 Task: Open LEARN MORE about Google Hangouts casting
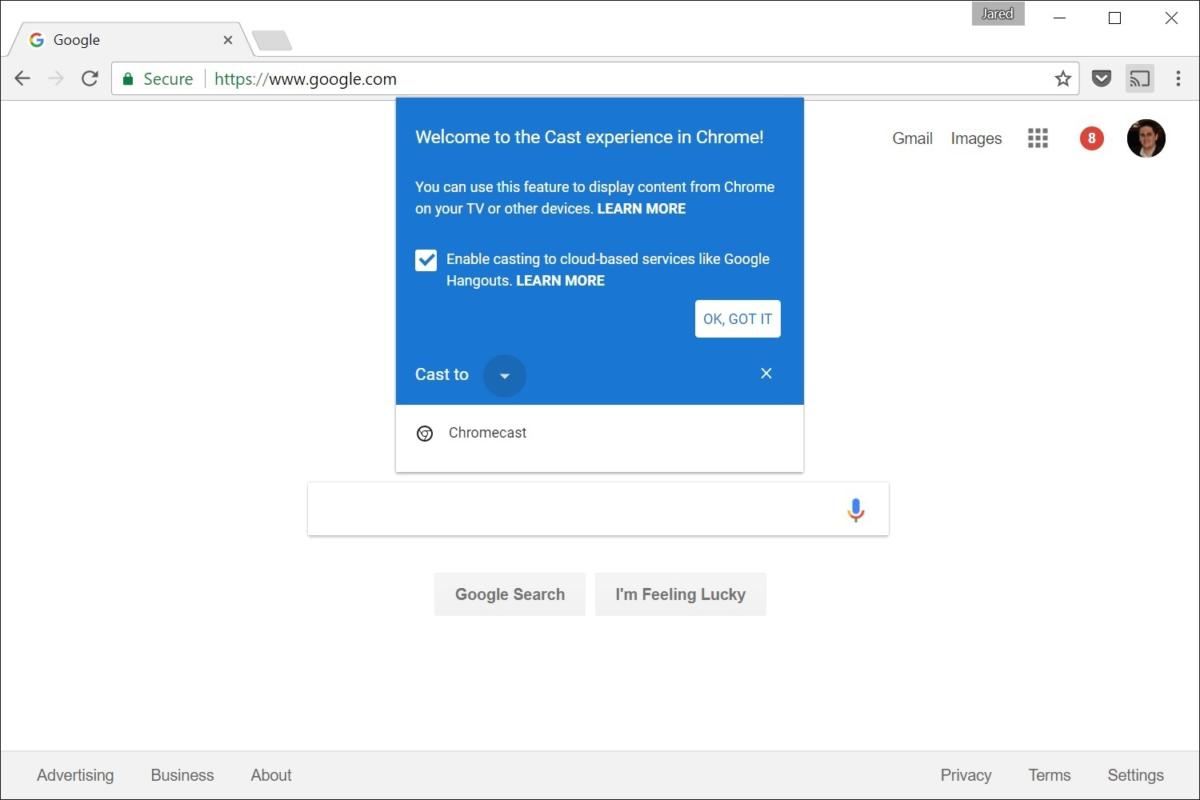[560, 281]
